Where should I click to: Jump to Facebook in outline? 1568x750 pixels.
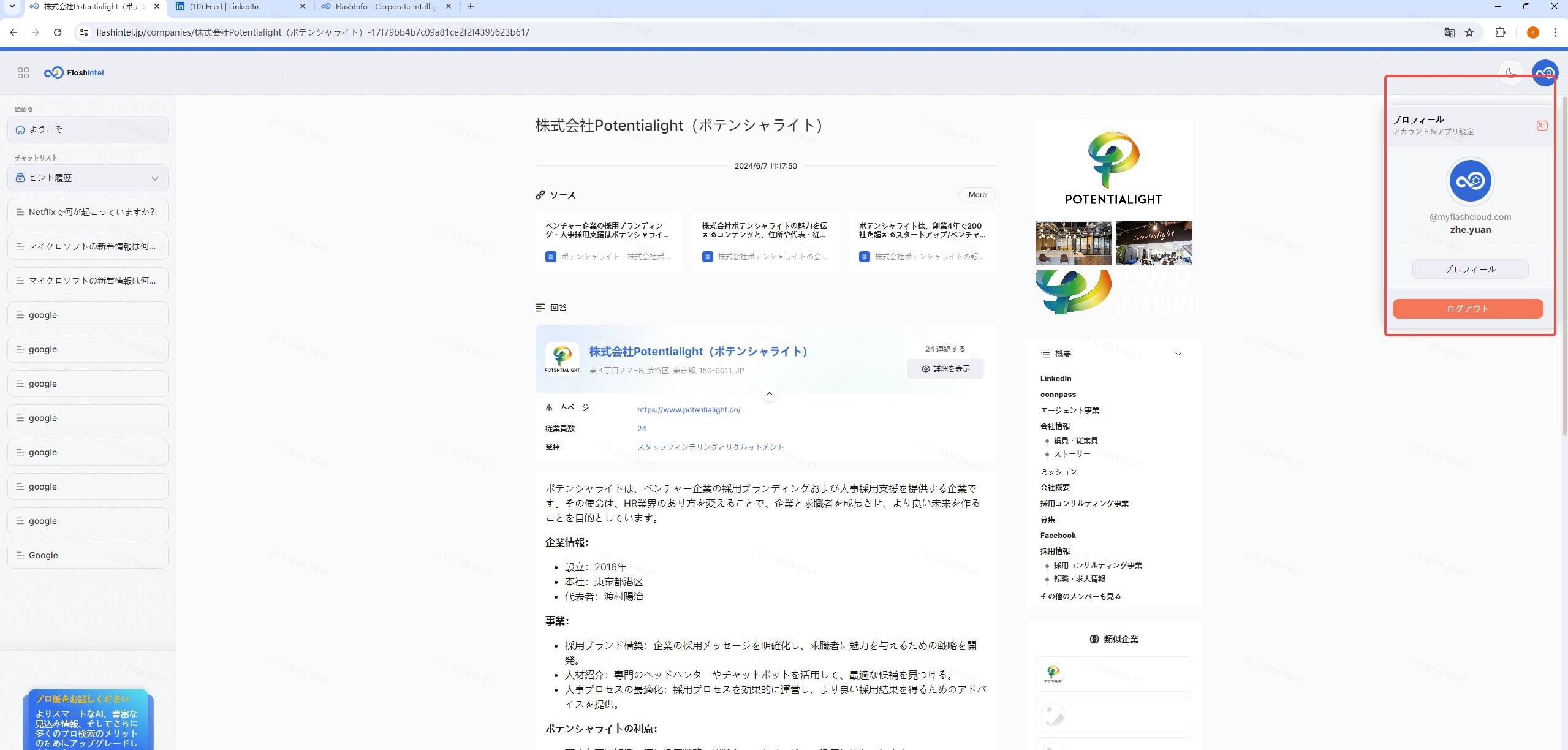point(1058,536)
